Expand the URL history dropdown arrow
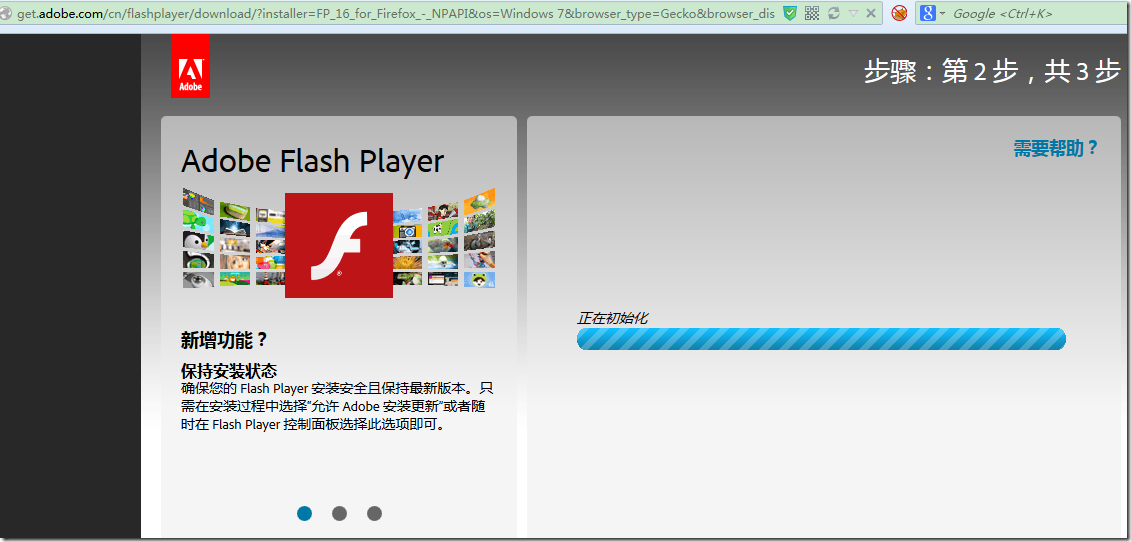 [x=853, y=13]
